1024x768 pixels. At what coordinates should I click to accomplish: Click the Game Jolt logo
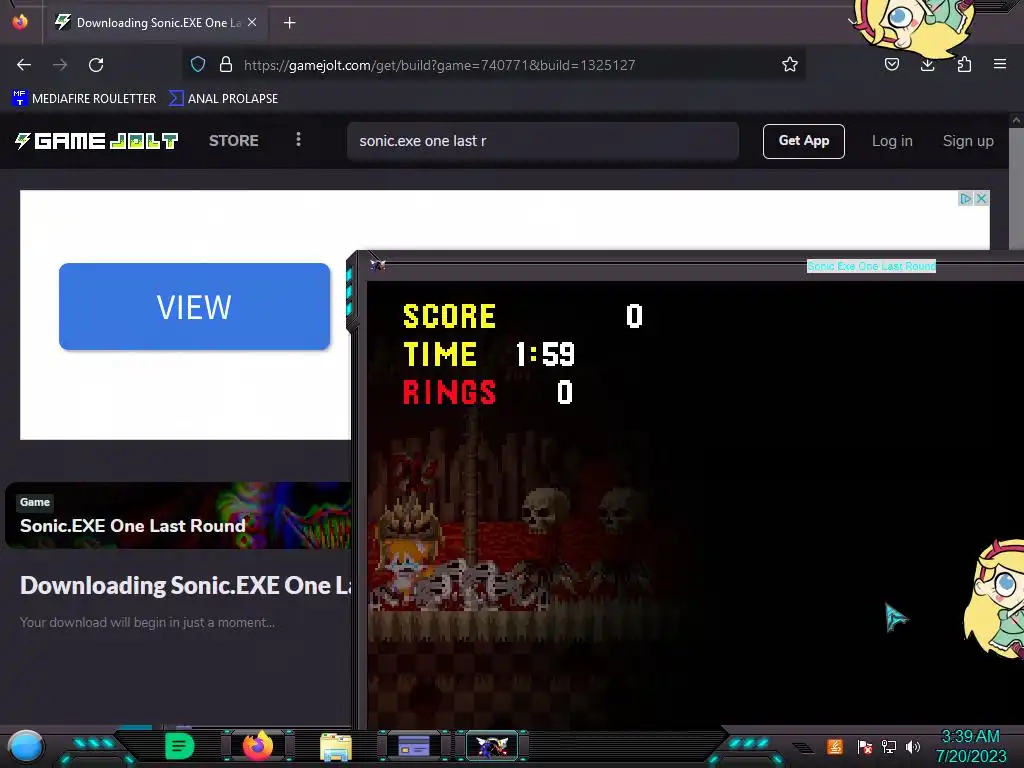(x=97, y=141)
